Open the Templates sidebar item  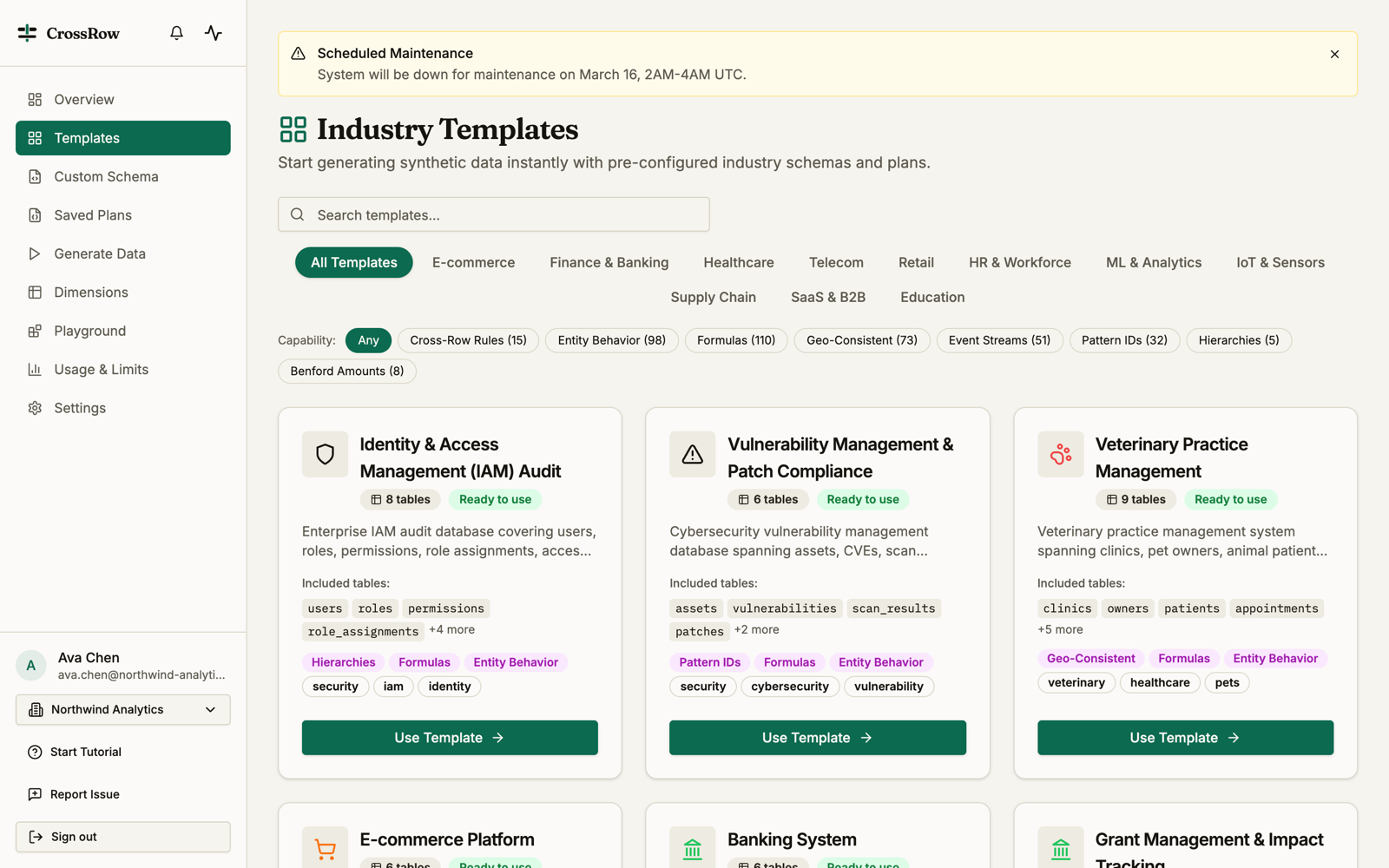(x=123, y=138)
